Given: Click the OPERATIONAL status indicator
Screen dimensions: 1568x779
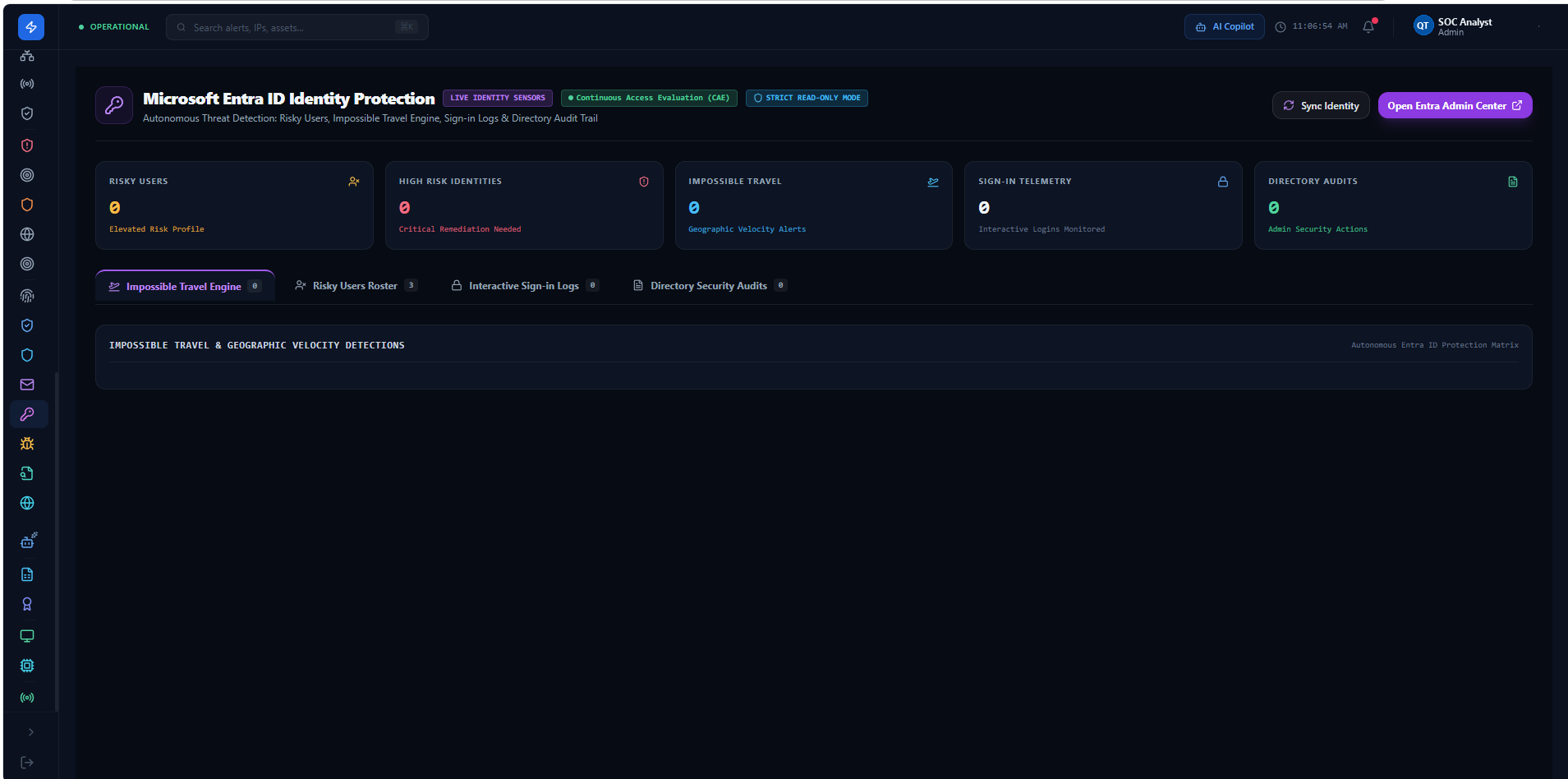Looking at the screenshot, I should pyautogui.click(x=114, y=27).
